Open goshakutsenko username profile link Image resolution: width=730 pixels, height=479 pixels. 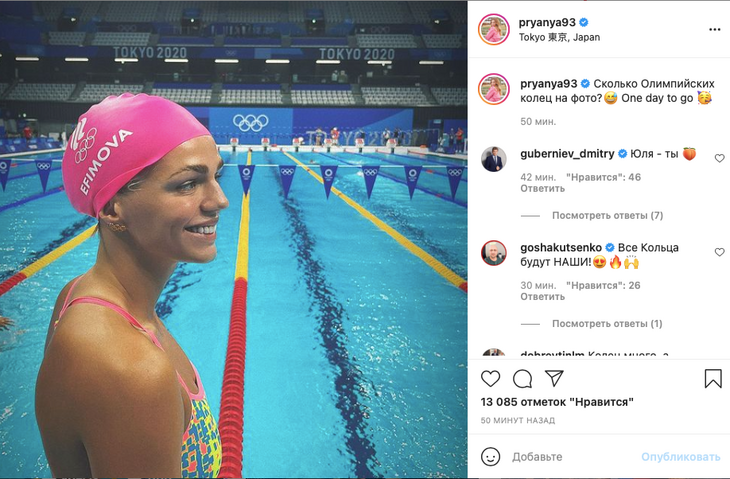(561, 248)
